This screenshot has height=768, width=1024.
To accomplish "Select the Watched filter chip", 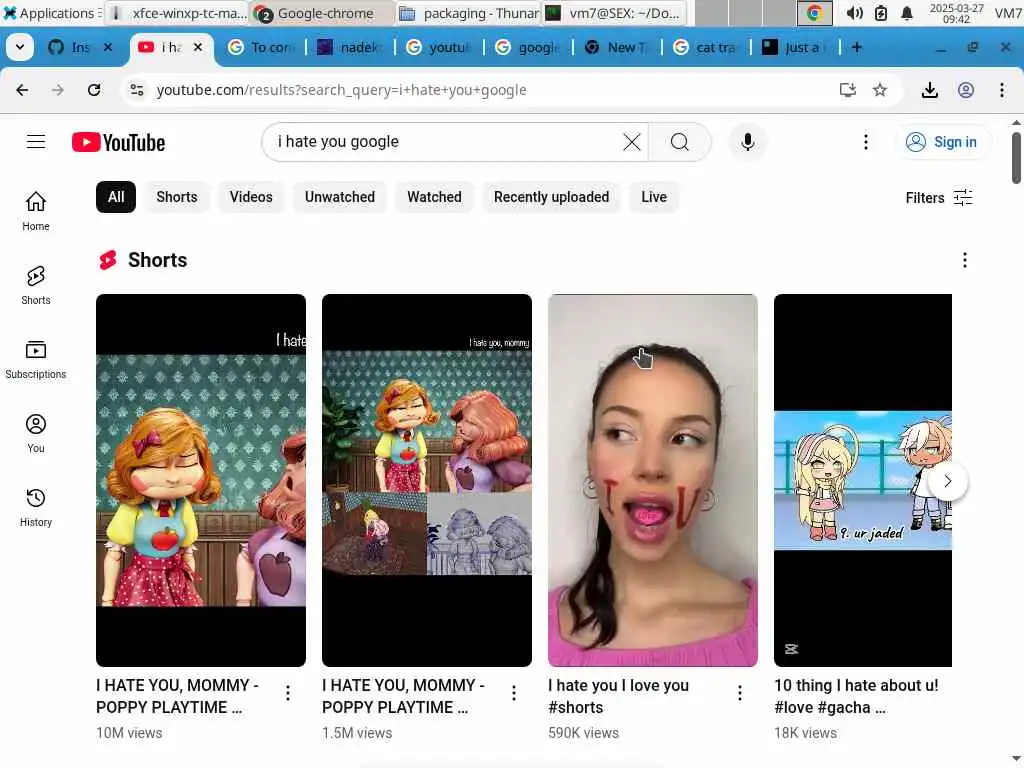I will pos(434,197).
